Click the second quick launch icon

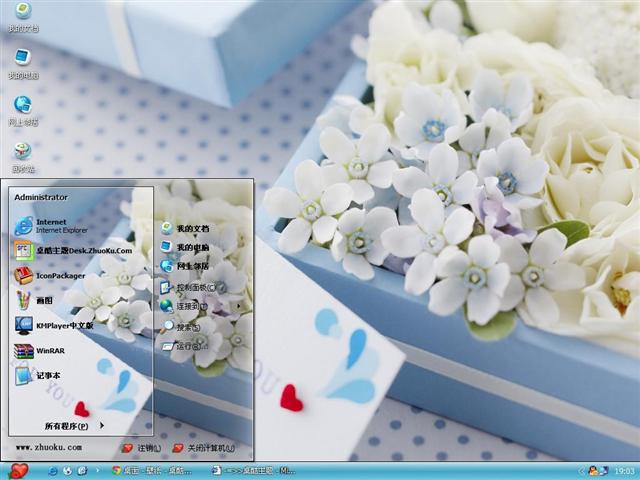click(67, 471)
